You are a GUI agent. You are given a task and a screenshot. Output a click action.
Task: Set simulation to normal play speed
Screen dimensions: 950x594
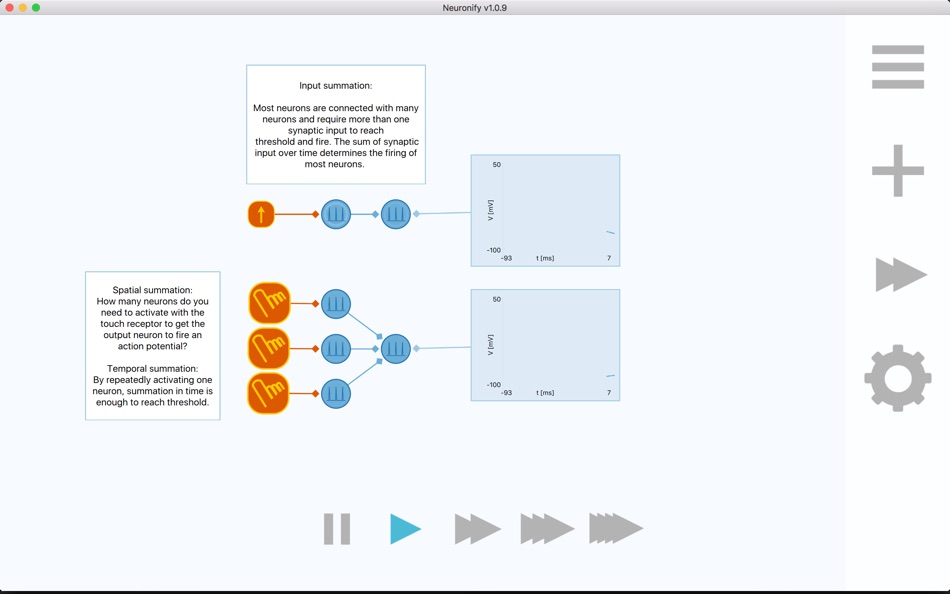click(405, 529)
